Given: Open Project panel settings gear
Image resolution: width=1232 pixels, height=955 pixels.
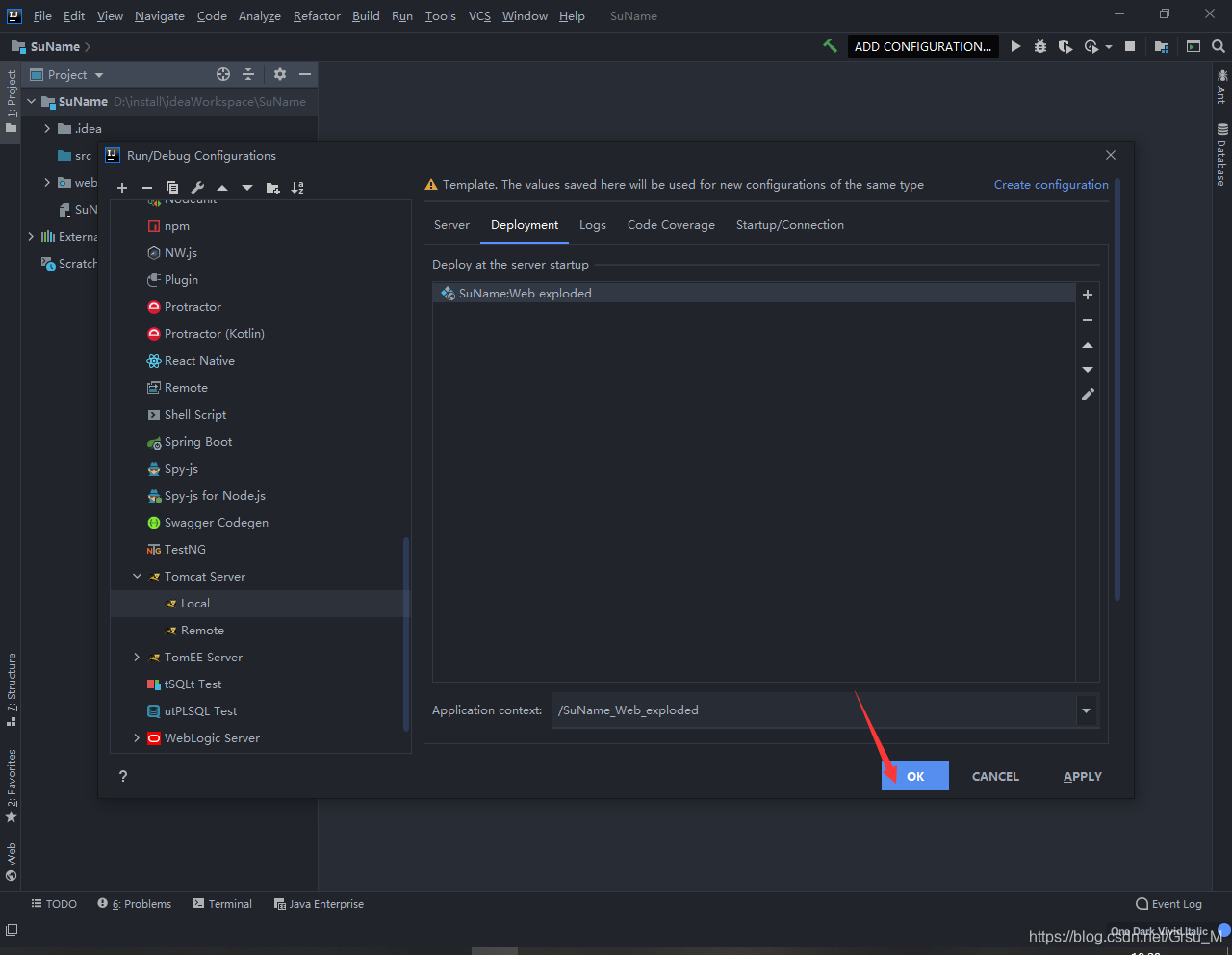Looking at the screenshot, I should point(280,74).
